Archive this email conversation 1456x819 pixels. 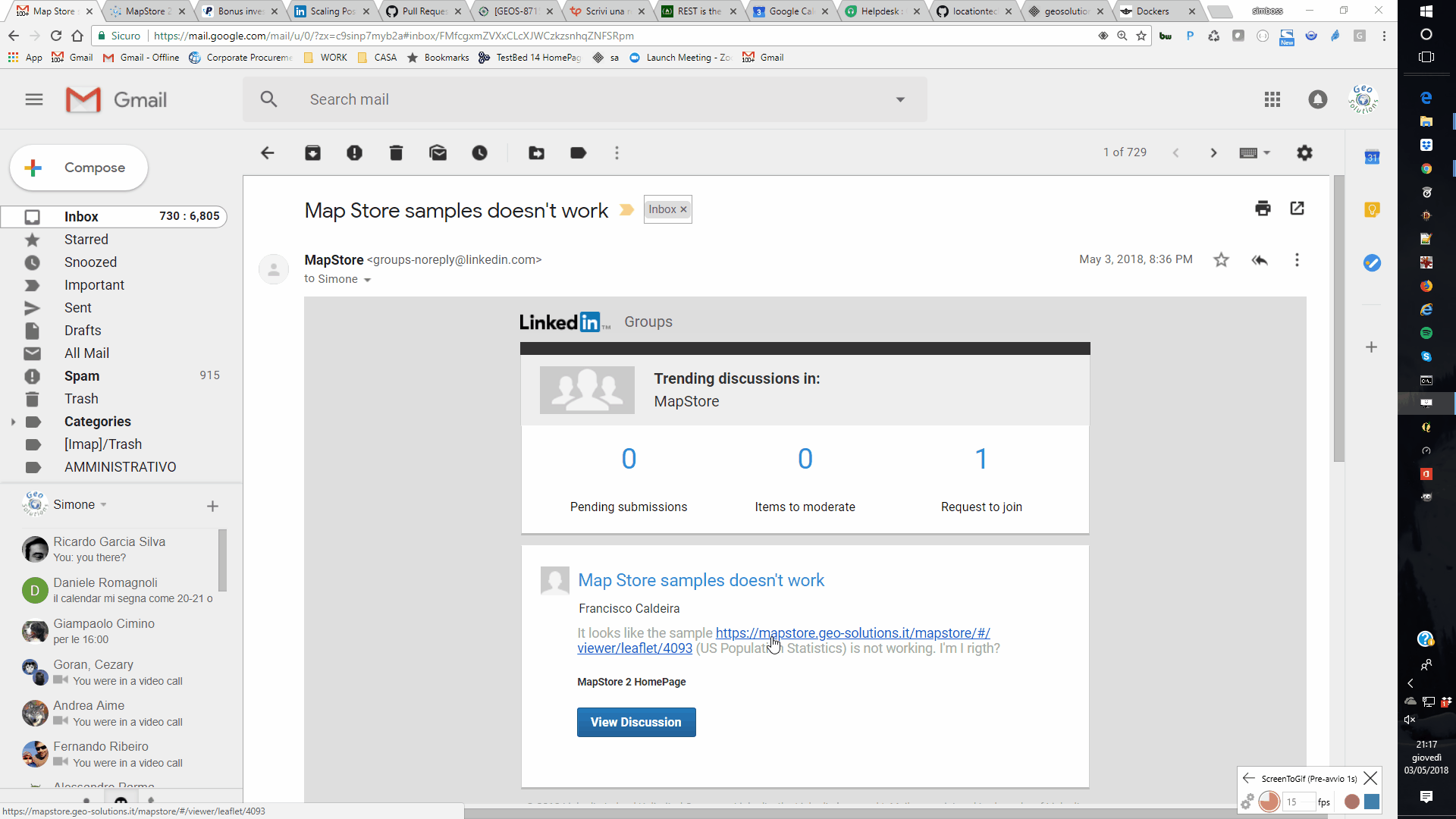click(312, 153)
